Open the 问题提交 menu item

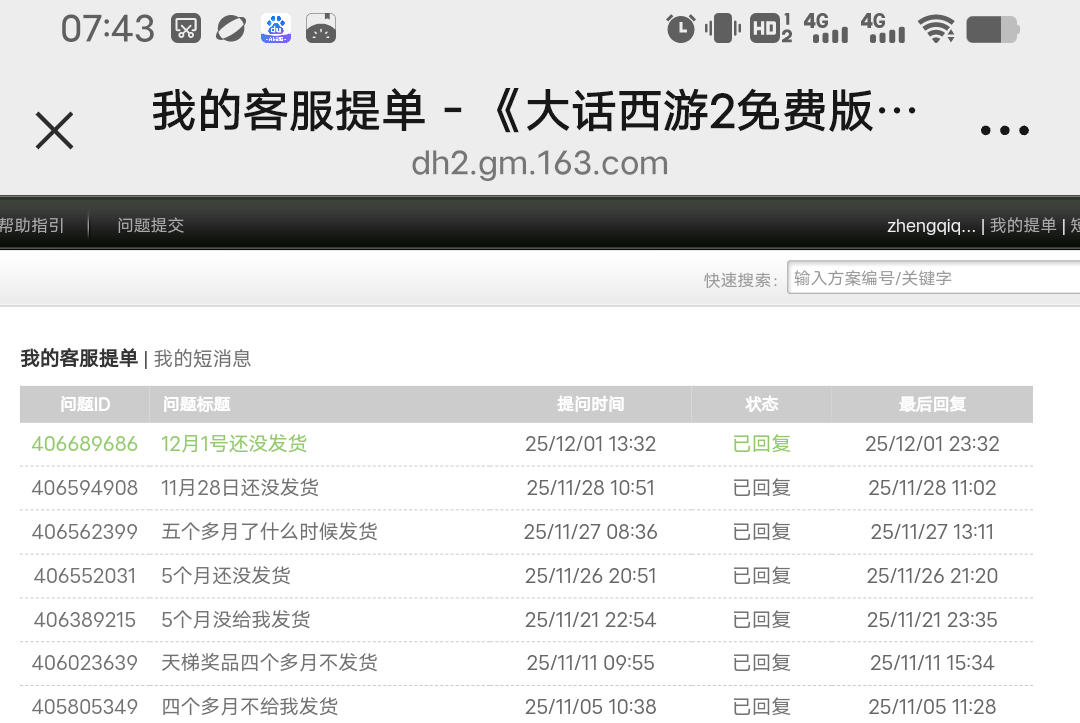pos(150,226)
